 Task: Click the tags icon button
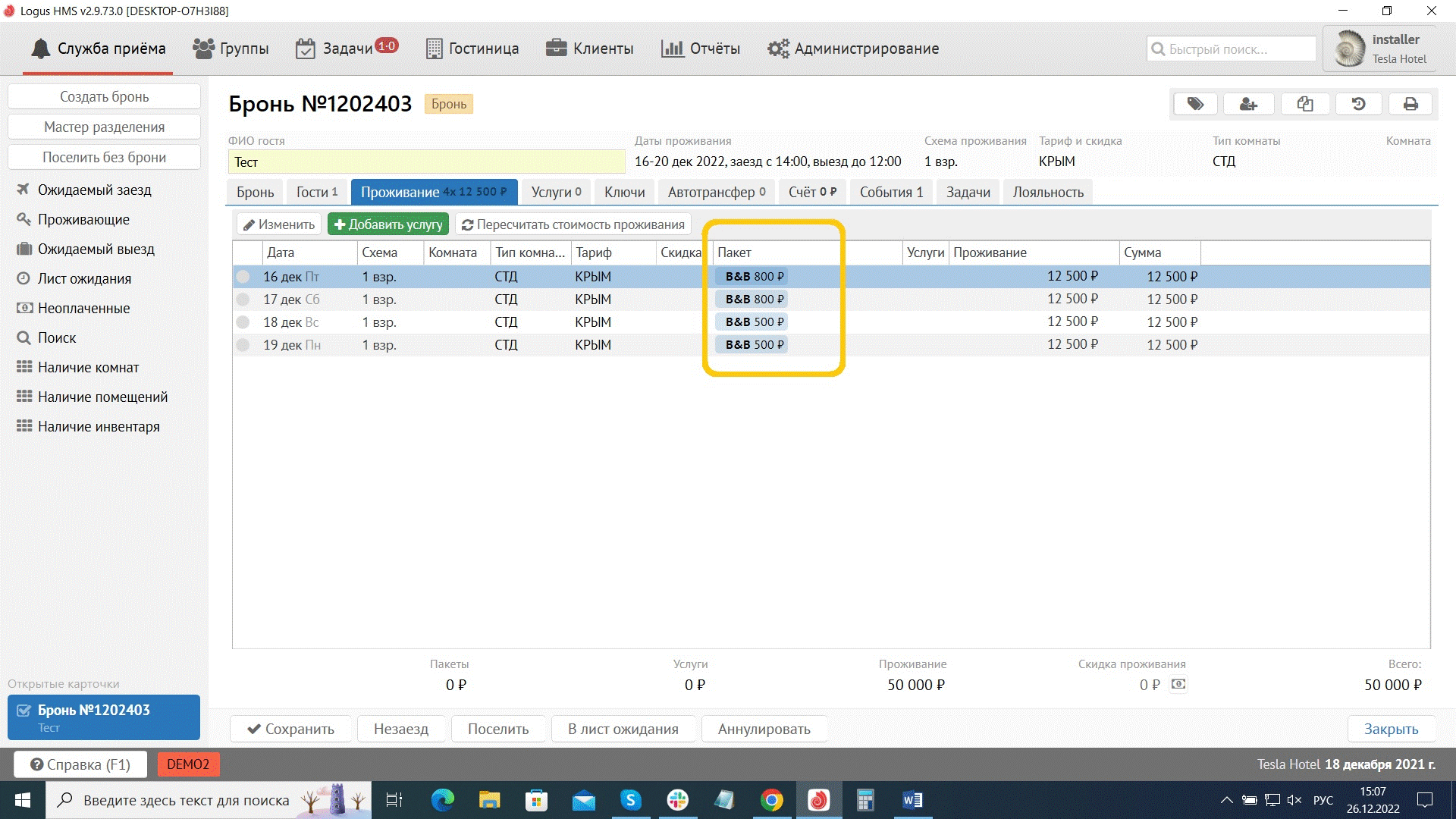tap(1195, 104)
